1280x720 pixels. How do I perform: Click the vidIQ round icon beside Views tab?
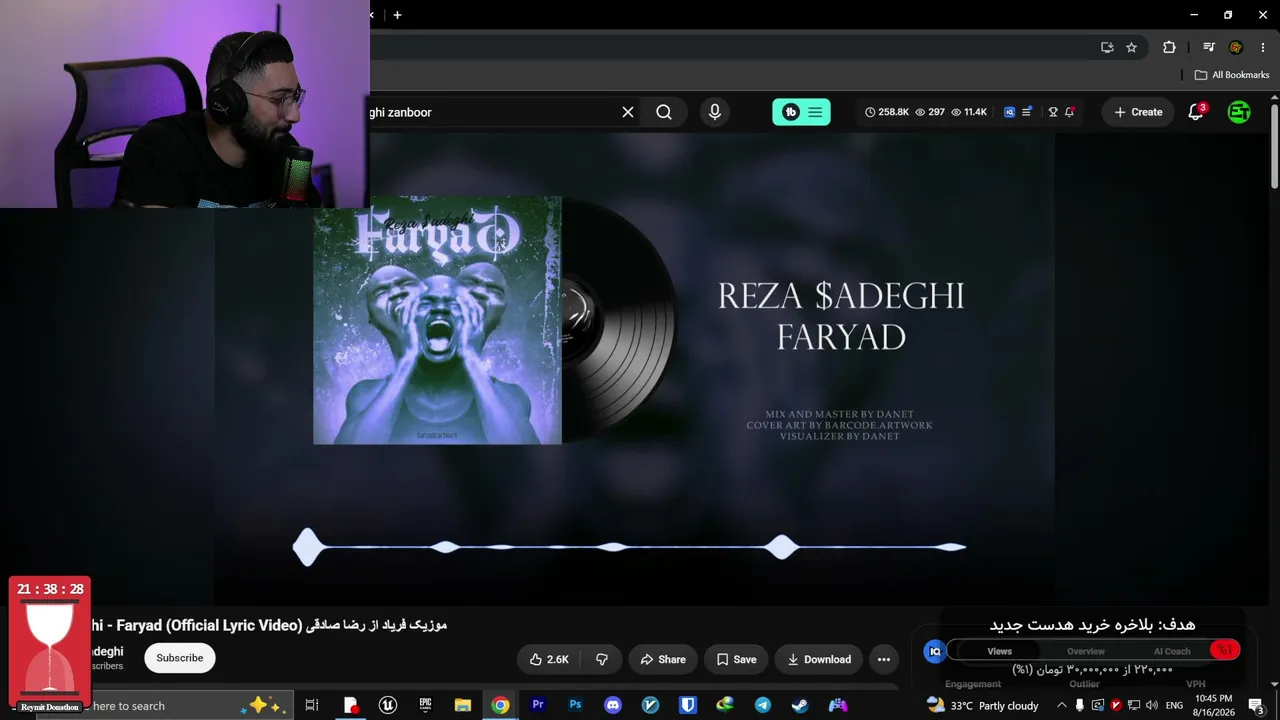[935, 651]
